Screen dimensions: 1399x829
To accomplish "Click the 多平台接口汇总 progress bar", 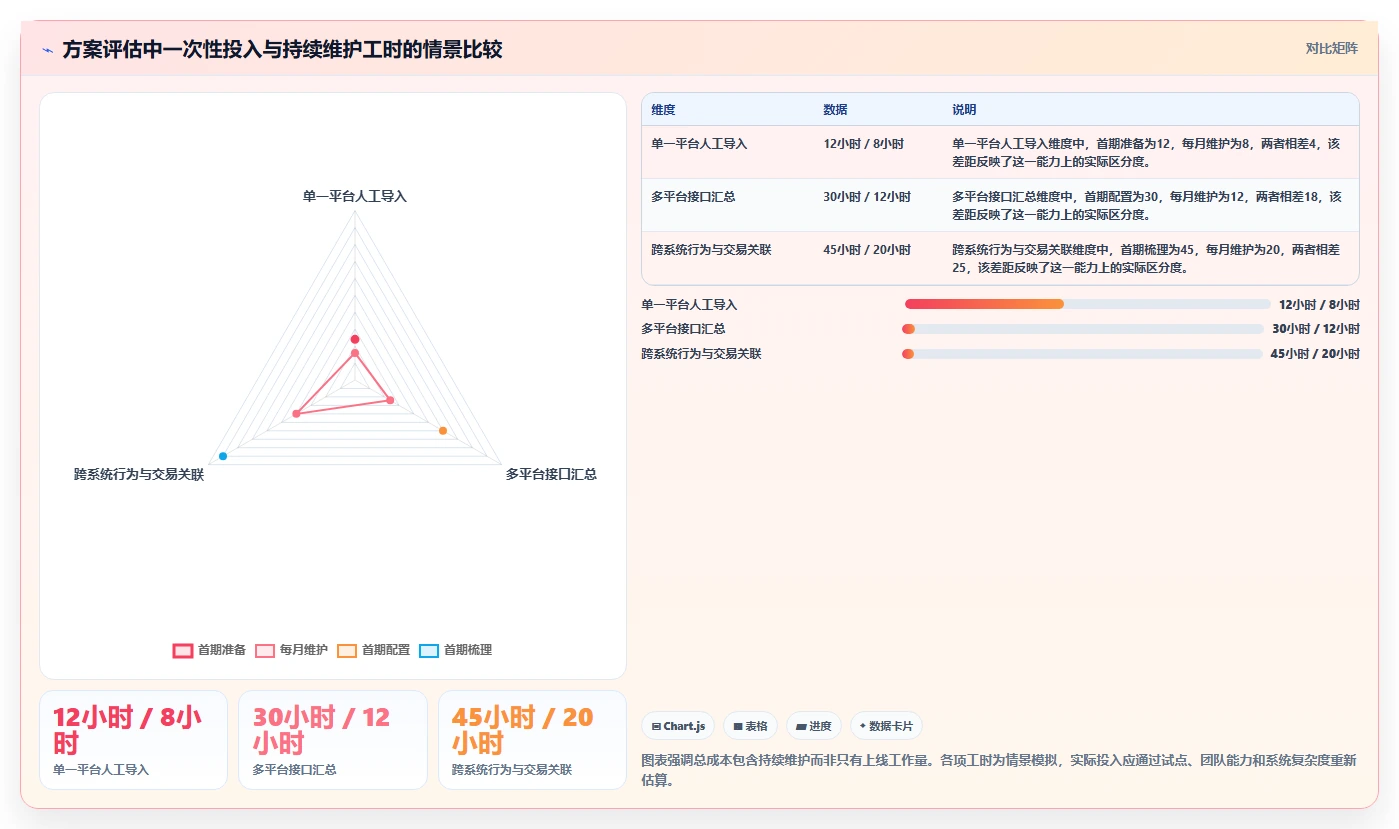I will [1082, 329].
